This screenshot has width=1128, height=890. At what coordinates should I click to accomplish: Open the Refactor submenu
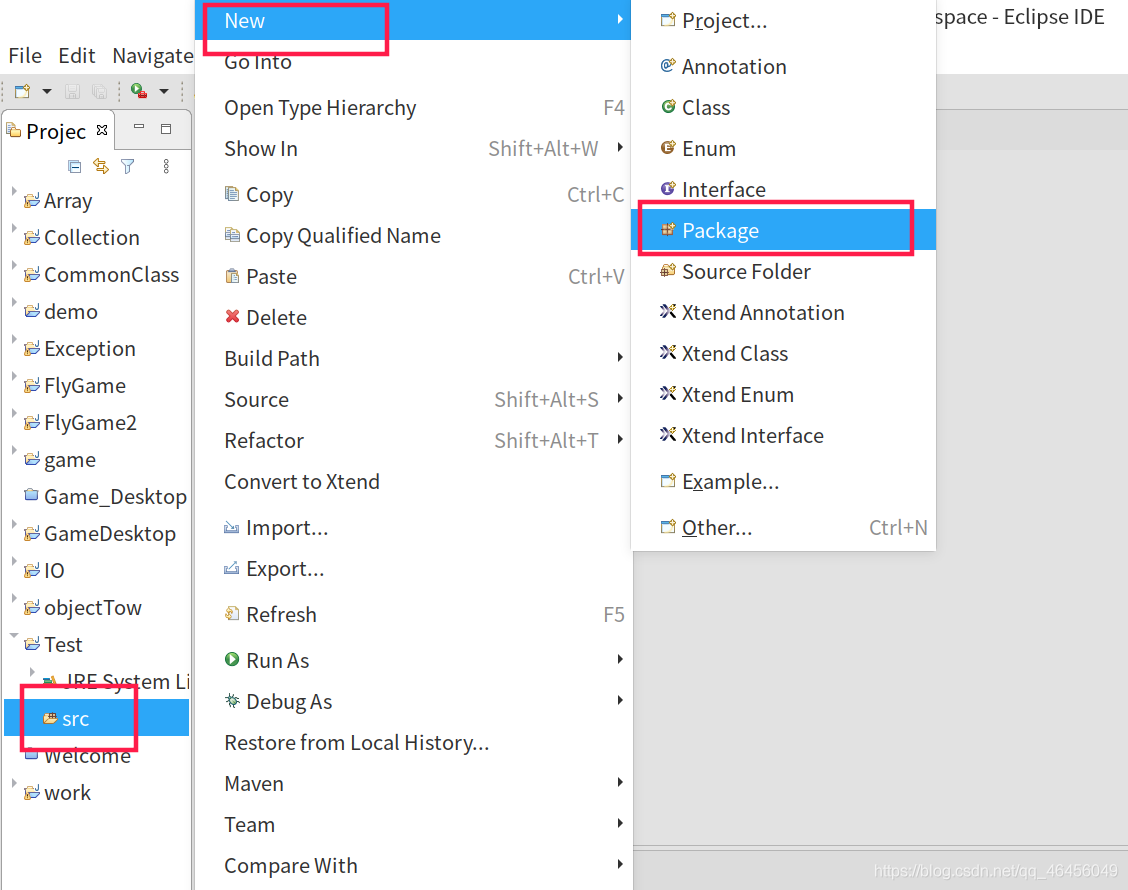point(413,440)
